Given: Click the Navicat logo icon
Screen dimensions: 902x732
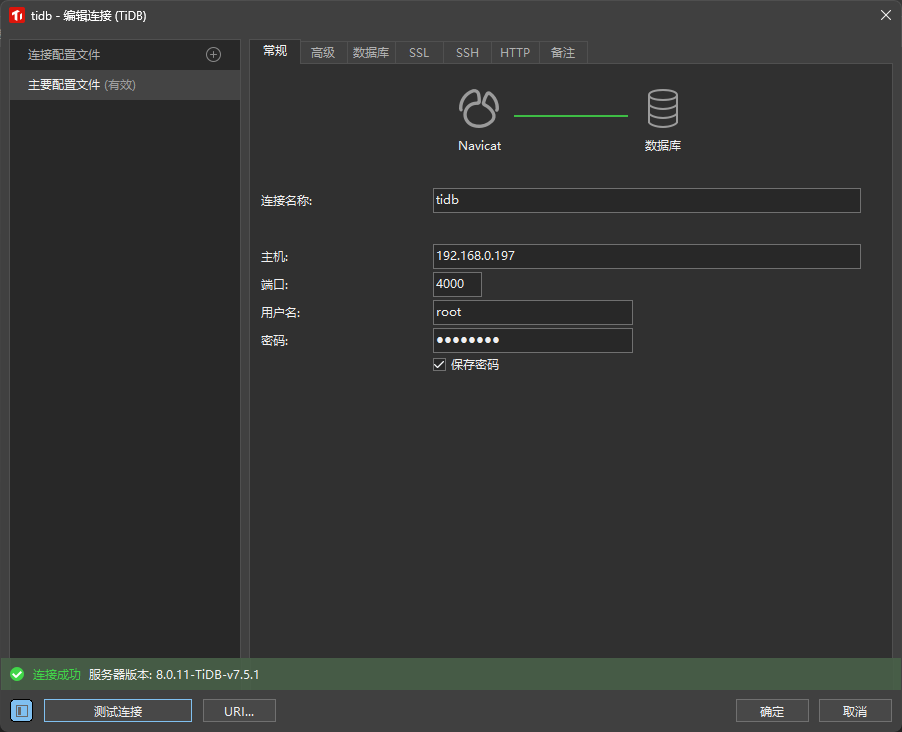Looking at the screenshot, I should 479,108.
